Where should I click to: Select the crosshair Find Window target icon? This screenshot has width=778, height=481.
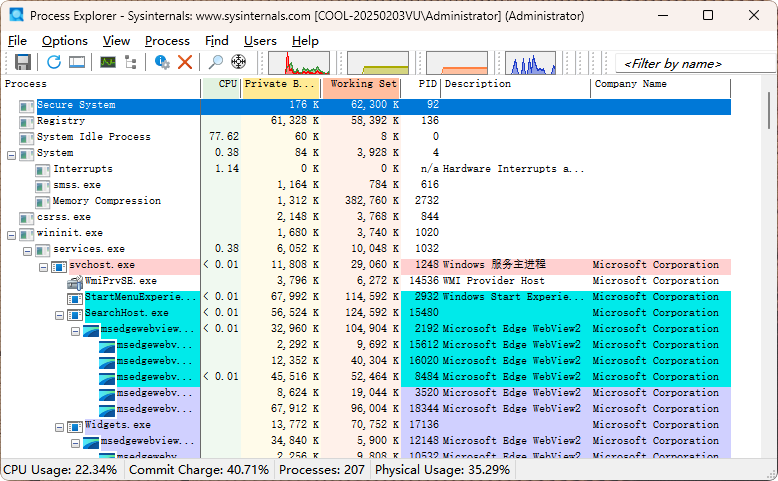(x=238, y=62)
